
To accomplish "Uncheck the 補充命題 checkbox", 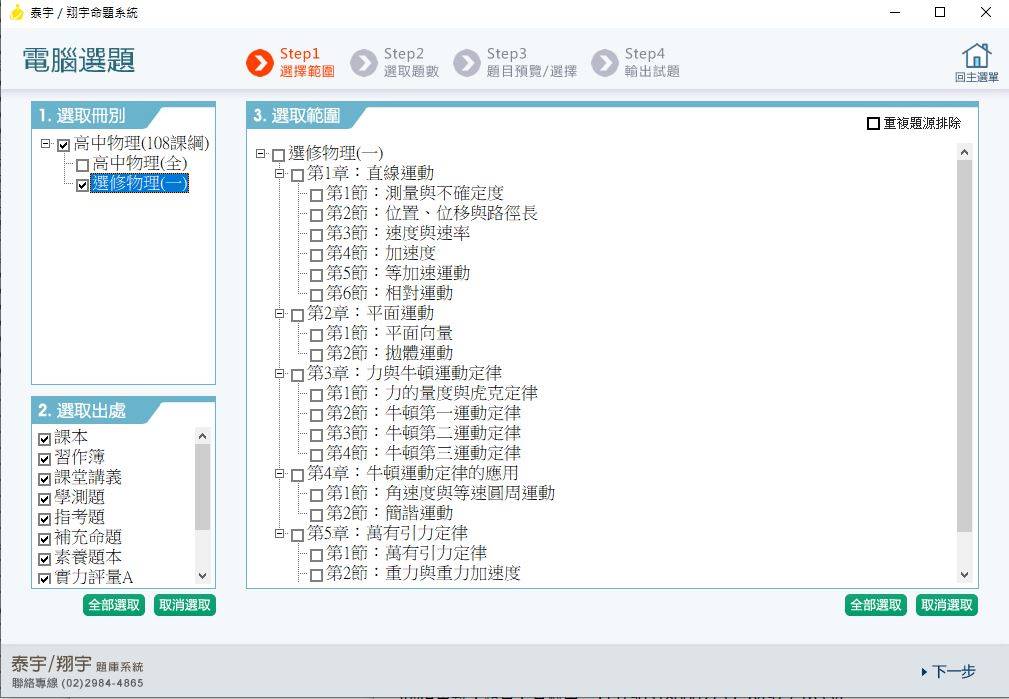I will (44, 539).
